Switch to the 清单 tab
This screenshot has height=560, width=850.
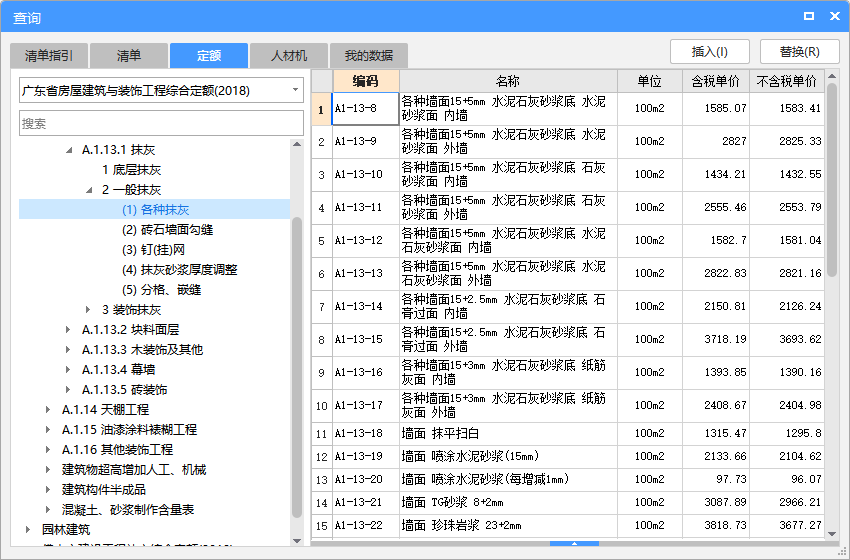[x=128, y=55]
